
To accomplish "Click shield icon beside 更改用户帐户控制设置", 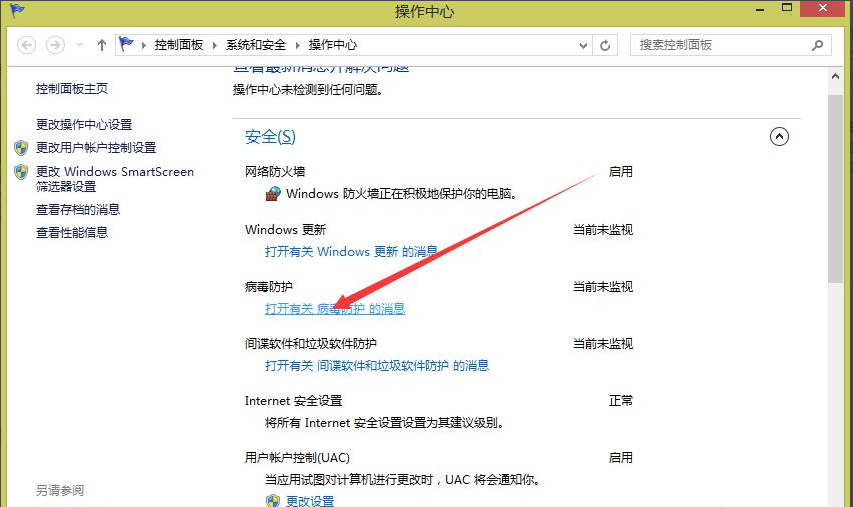I will tap(21, 148).
